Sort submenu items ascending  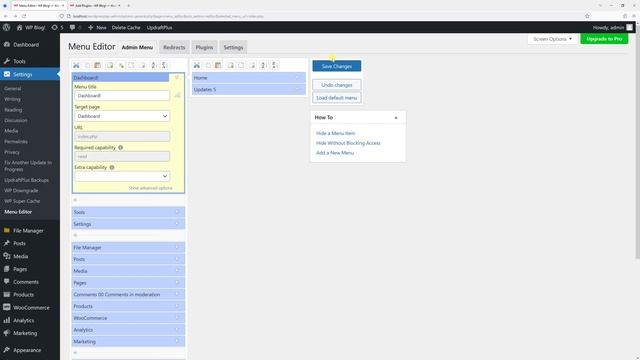tap(264, 65)
